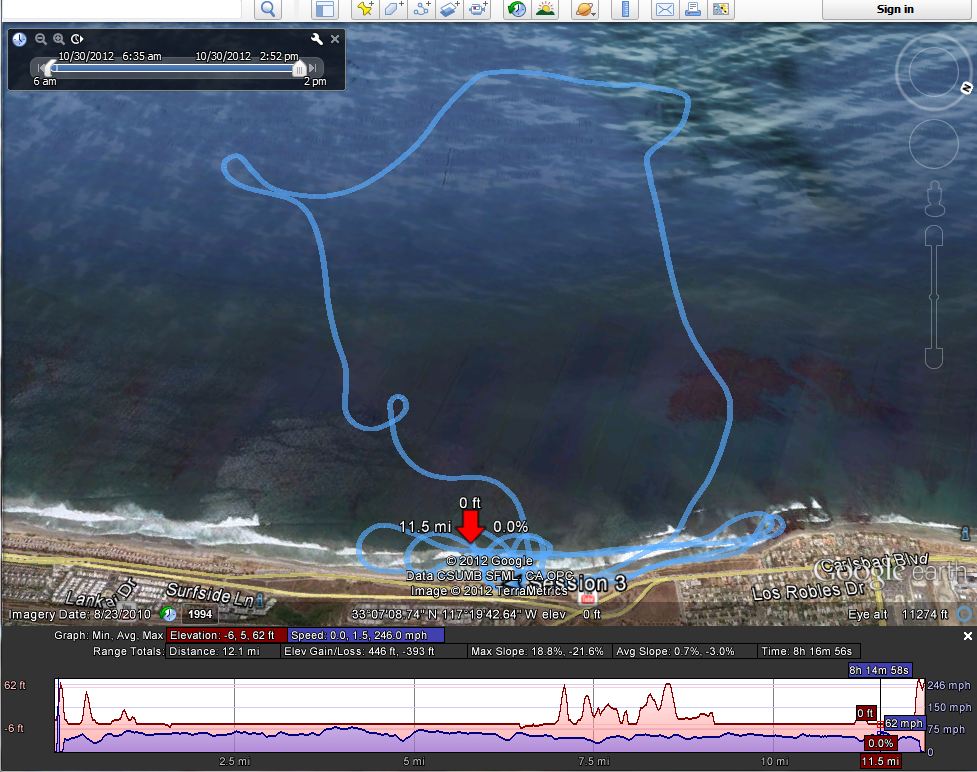The image size is (977, 772).
Task: Click the red arrow placemark on map
Action: (x=470, y=526)
